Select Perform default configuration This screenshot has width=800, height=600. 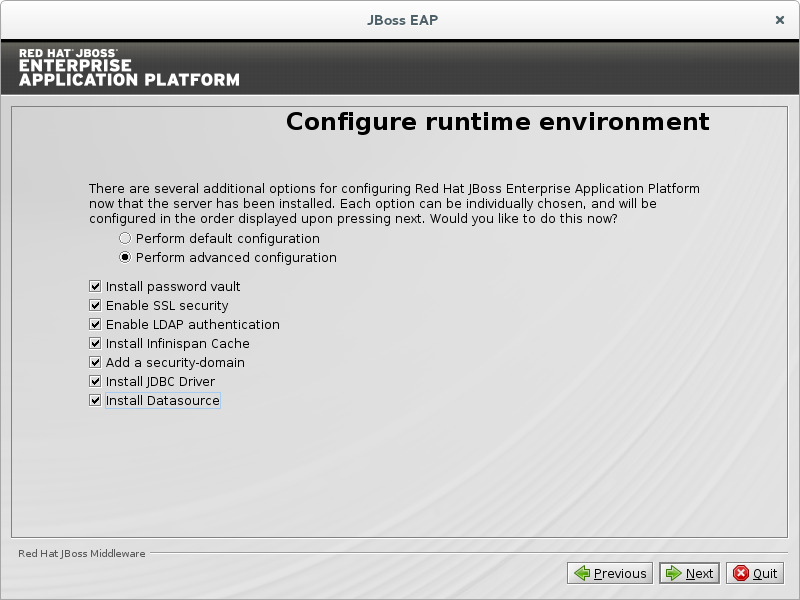(x=125, y=239)
